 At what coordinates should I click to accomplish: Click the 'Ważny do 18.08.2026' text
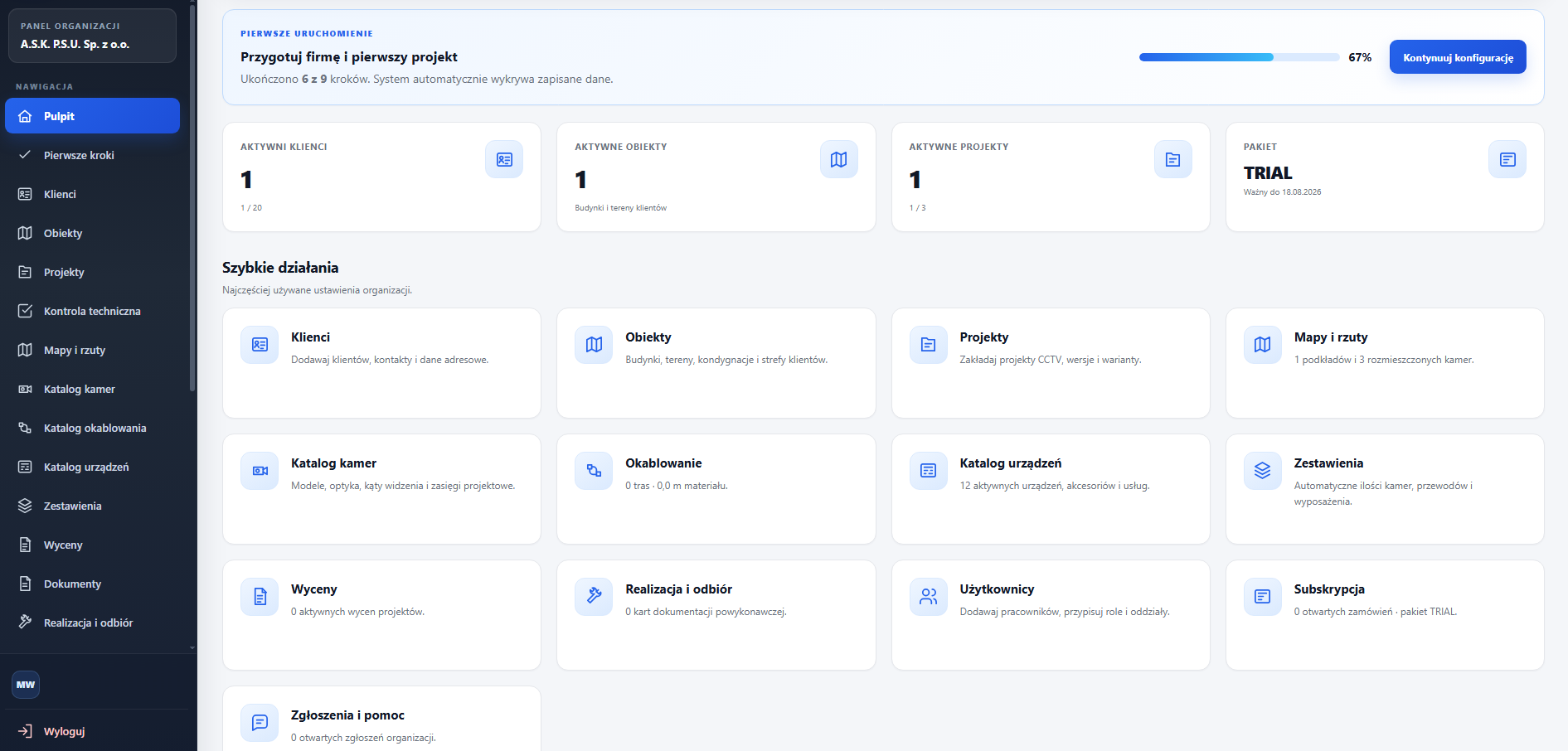(x=1283, y=192)
